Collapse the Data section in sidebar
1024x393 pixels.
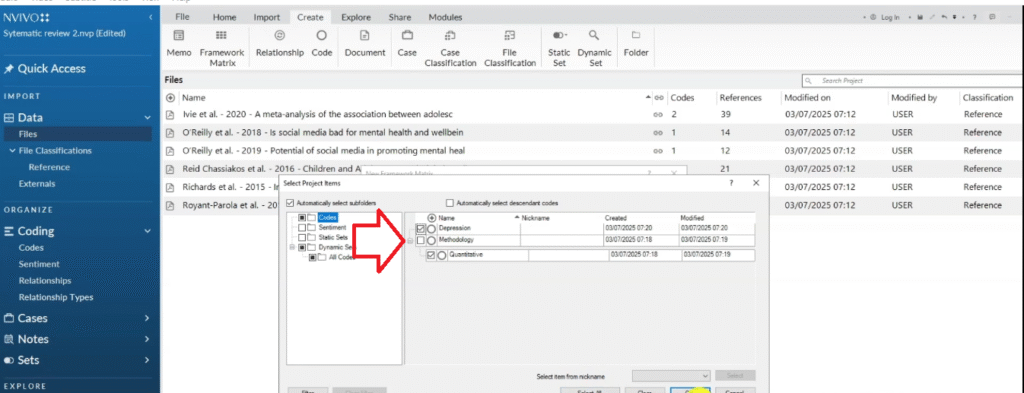[147, 118]
